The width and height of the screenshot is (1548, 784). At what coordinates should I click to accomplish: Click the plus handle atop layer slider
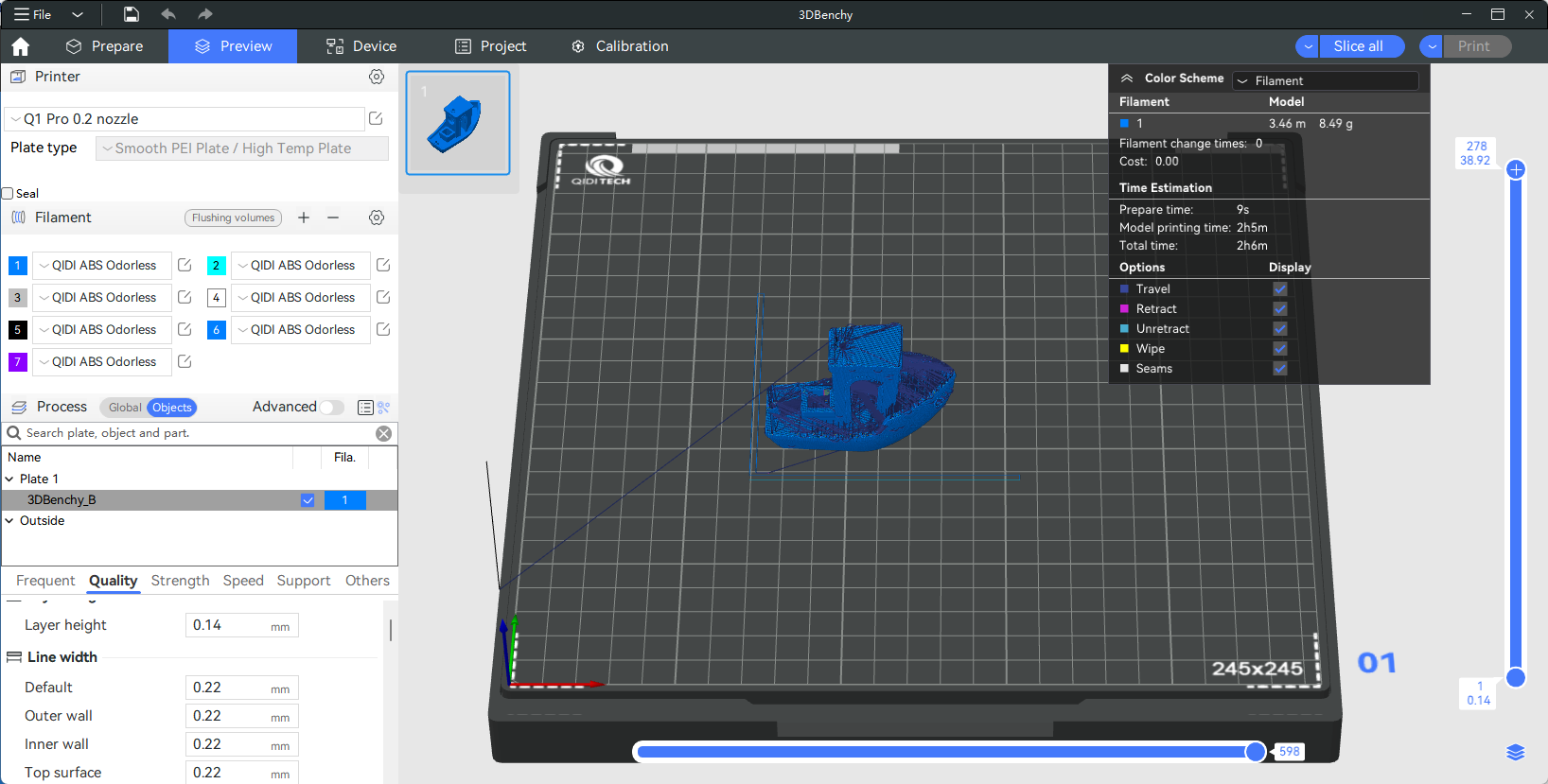(1516, 170)
